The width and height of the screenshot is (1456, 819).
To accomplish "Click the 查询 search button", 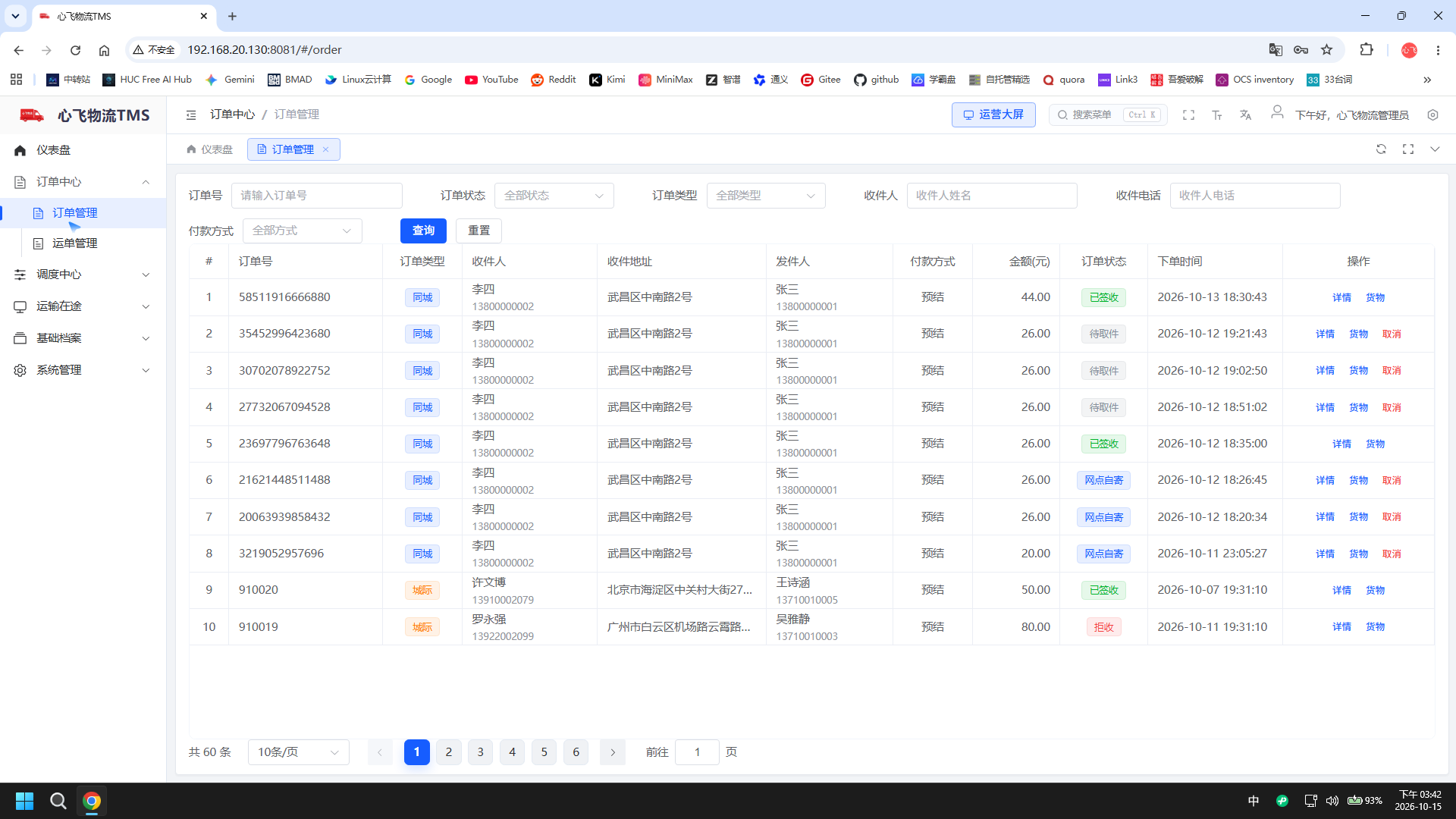I will (423, 231).
